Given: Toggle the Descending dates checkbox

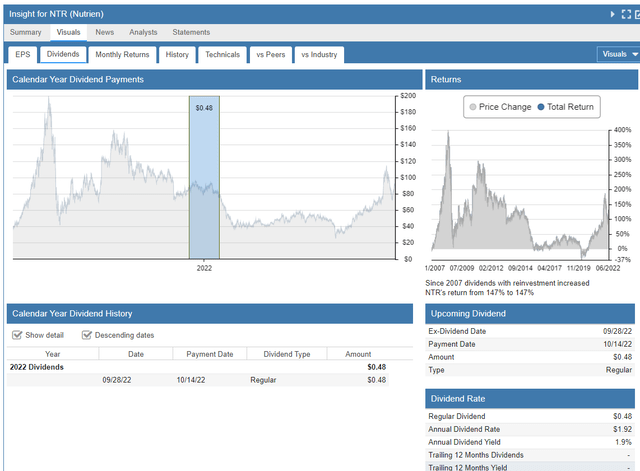Looking at the screenshot, I should coord(87,335).
